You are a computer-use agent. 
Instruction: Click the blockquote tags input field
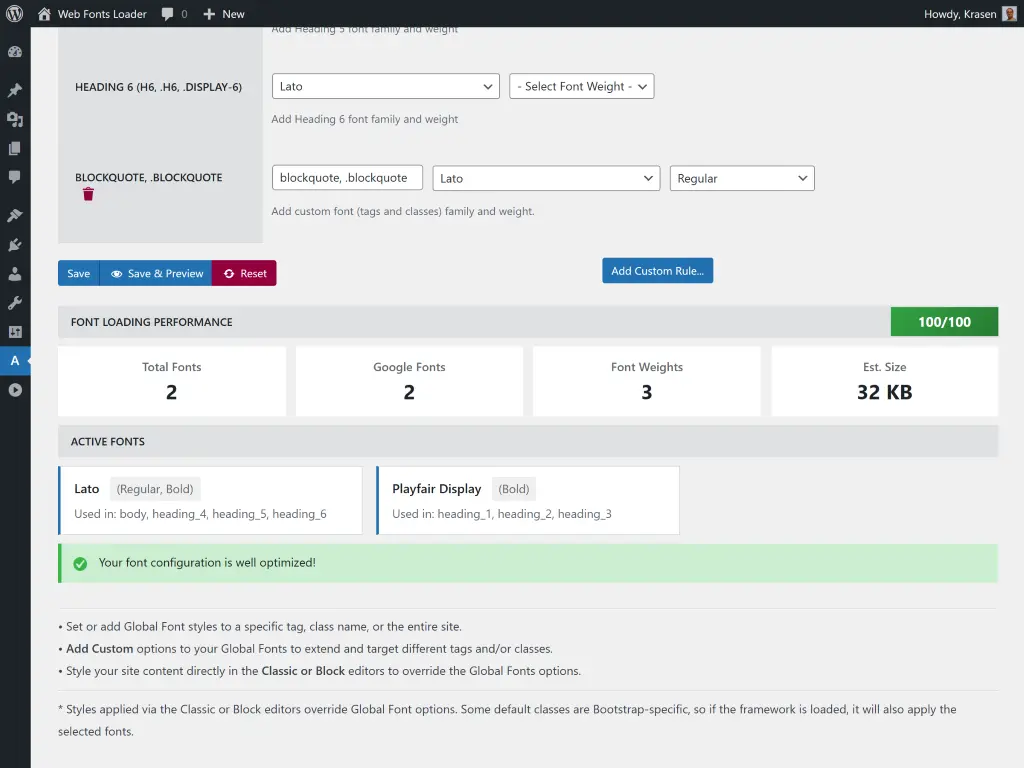tap(347, 177)
